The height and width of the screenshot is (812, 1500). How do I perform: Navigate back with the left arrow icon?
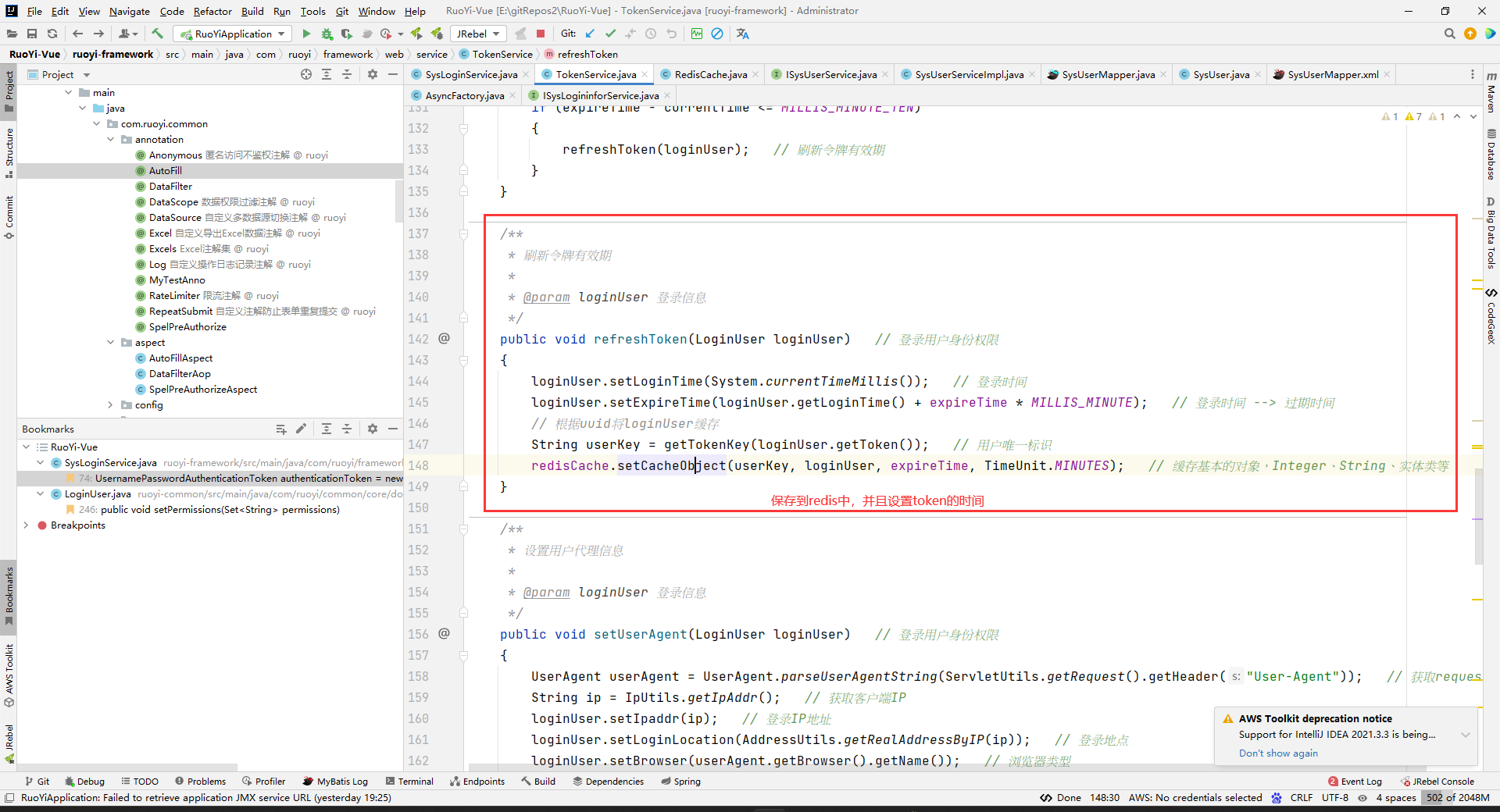tap(77, 34)
